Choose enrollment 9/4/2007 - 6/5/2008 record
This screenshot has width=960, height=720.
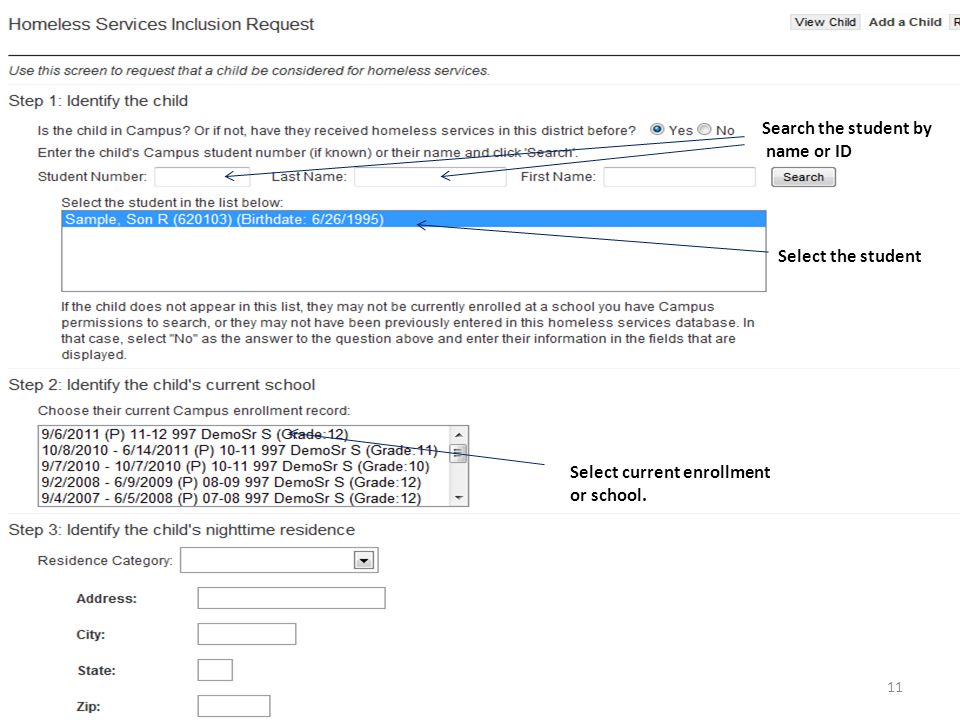244,498
